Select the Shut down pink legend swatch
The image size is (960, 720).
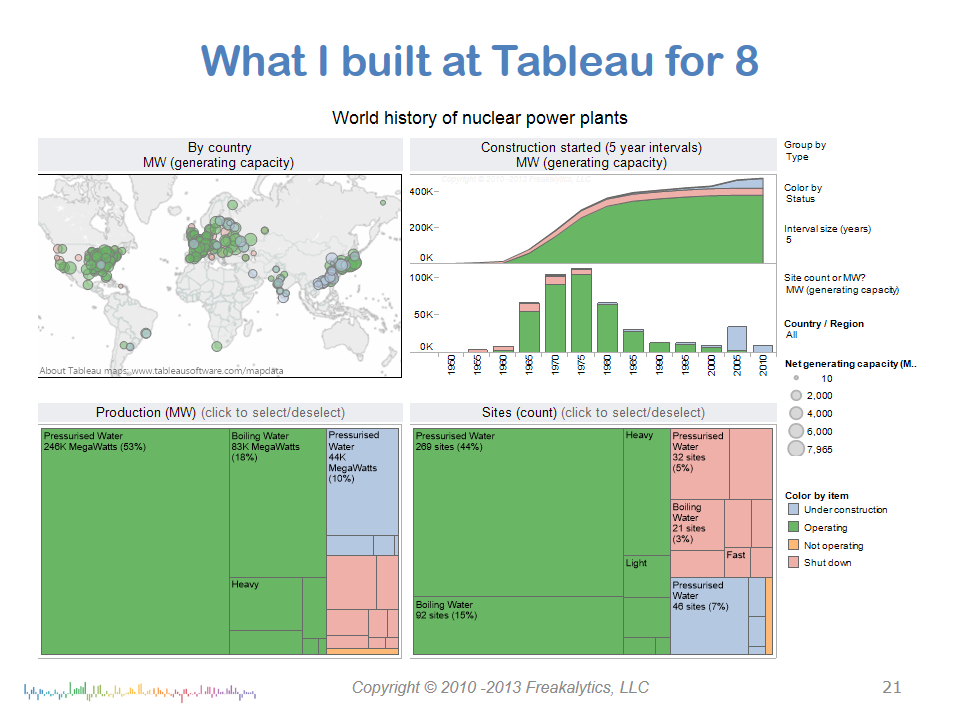pos(793,563)
